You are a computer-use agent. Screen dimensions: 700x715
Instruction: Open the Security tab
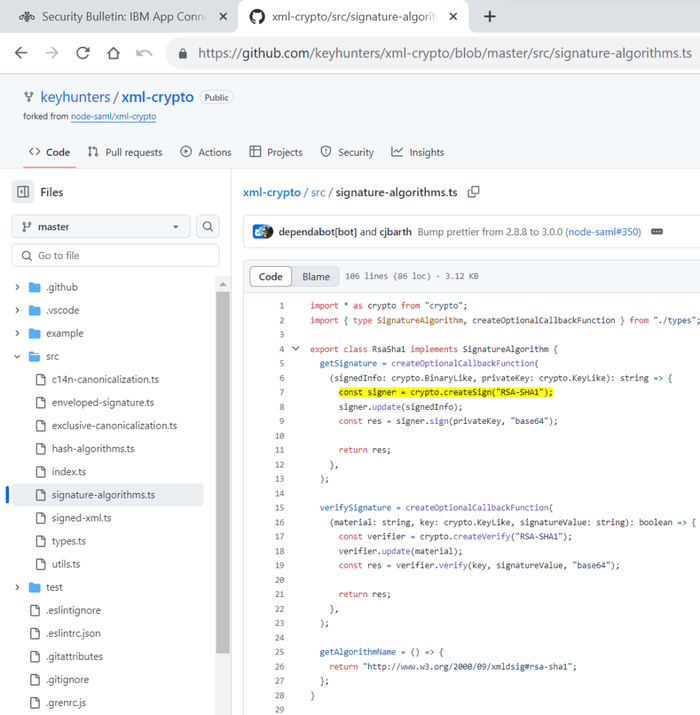pyautogui.click(x=347, y=152)
